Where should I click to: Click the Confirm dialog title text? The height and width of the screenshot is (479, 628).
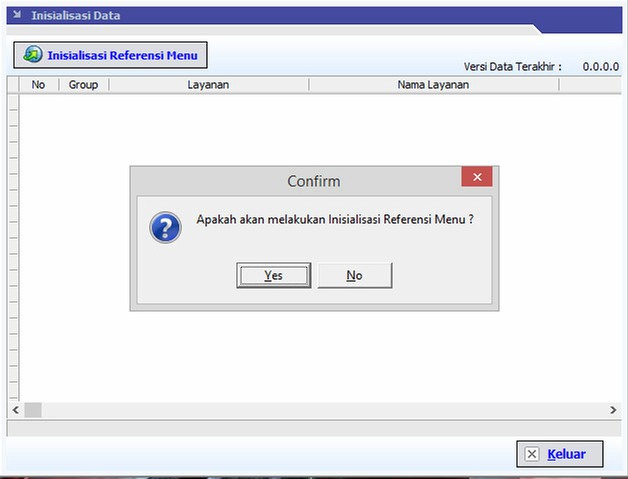click(x=313, y=181)
